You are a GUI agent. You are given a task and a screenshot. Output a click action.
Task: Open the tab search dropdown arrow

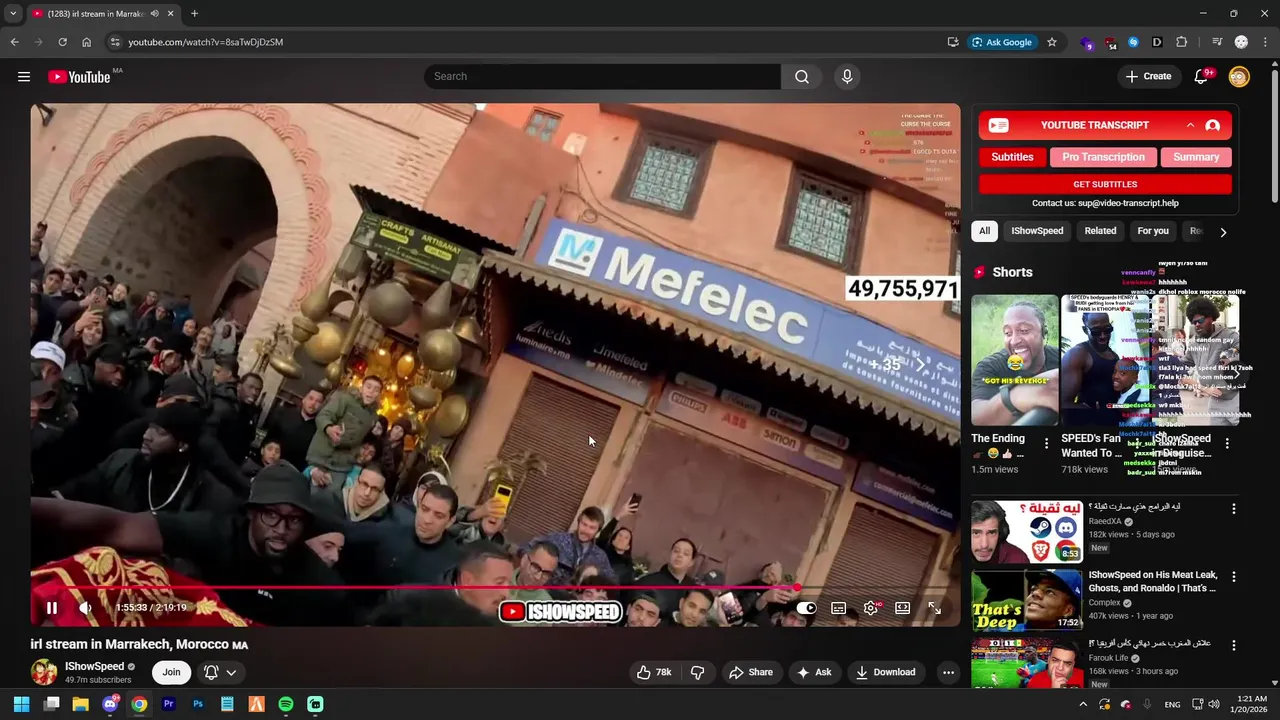coord(13,14)
